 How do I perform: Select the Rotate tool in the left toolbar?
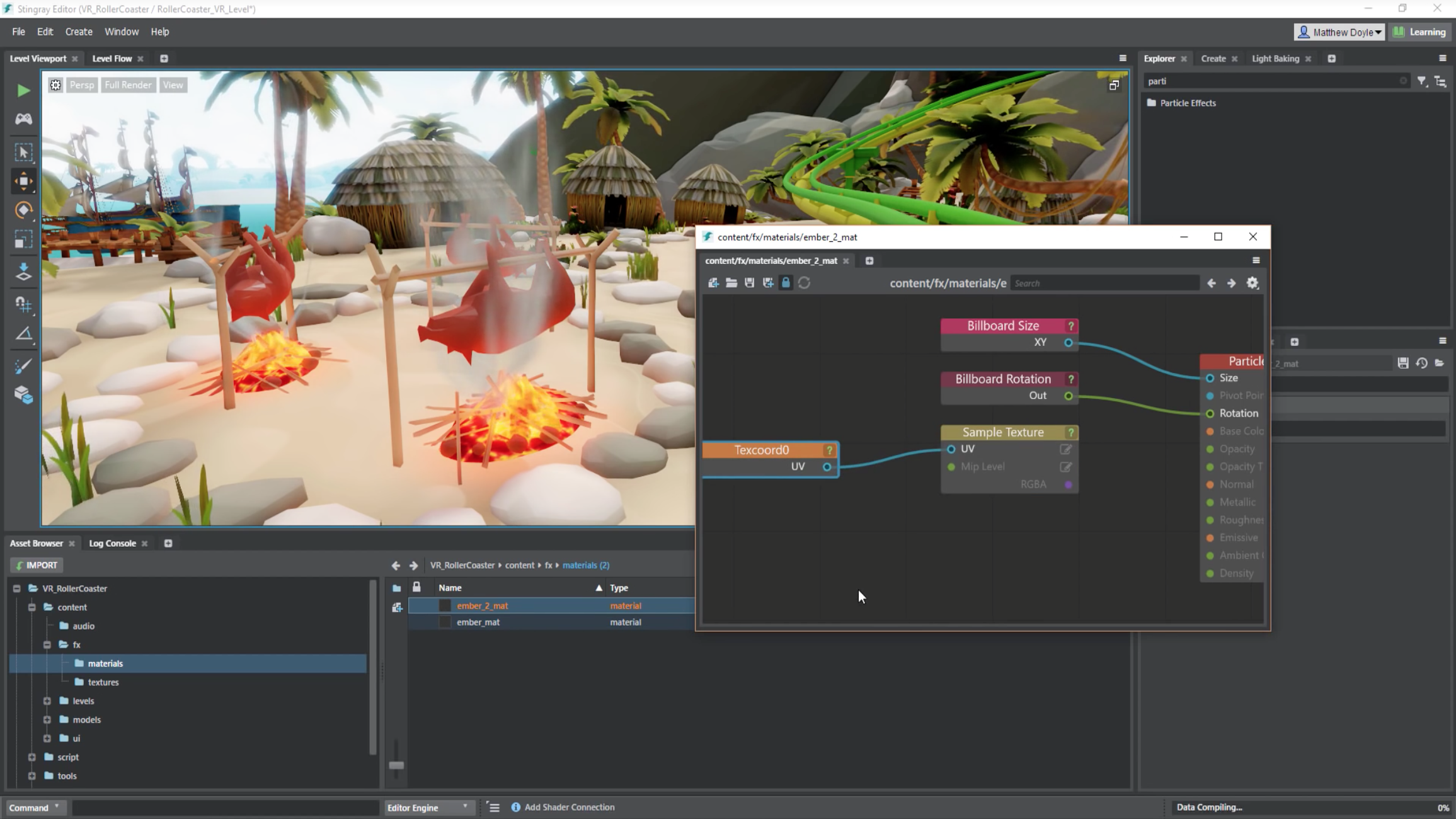23,210
